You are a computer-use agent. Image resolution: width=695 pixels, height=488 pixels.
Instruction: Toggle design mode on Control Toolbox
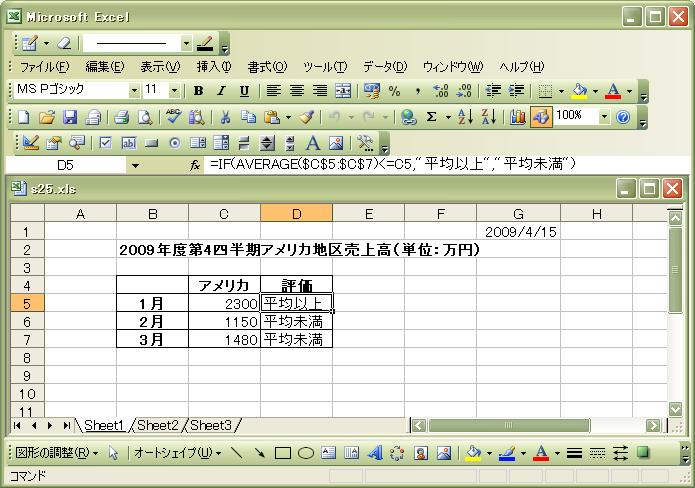coord(30,143)
